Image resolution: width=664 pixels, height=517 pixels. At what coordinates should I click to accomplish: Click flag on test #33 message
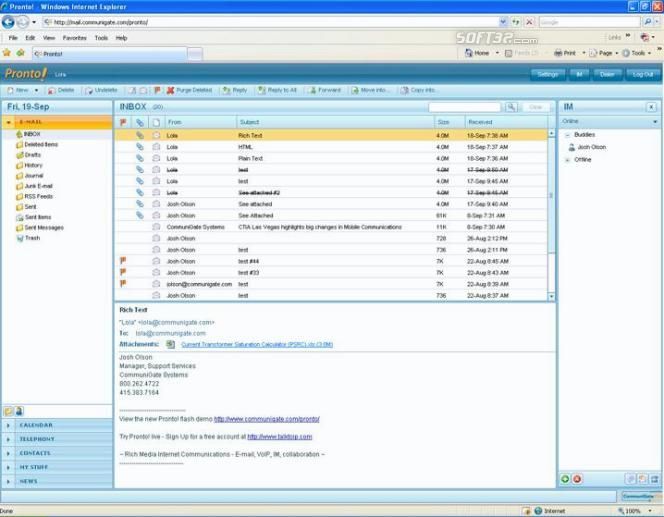point(123,272)
